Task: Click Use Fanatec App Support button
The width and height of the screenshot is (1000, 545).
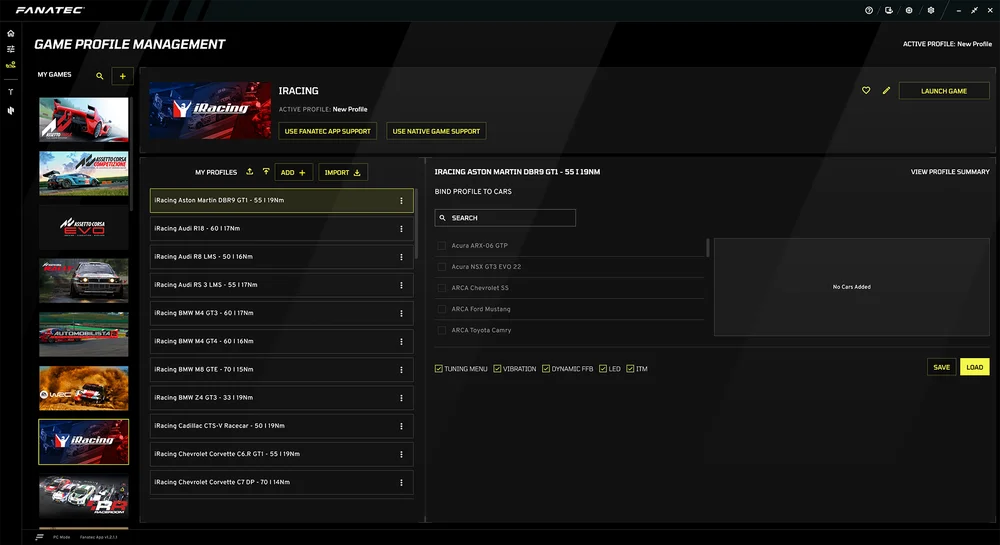Action: tap(327, 131)
